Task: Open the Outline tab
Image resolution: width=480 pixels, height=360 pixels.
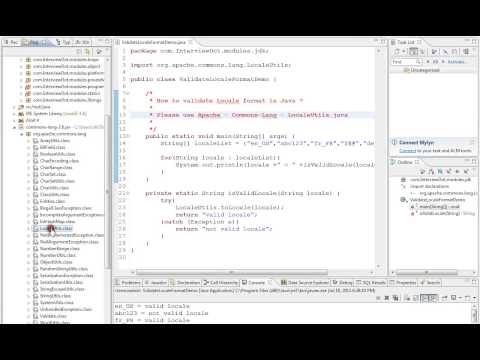Action: pyautogui.click(x=404, y=162)
